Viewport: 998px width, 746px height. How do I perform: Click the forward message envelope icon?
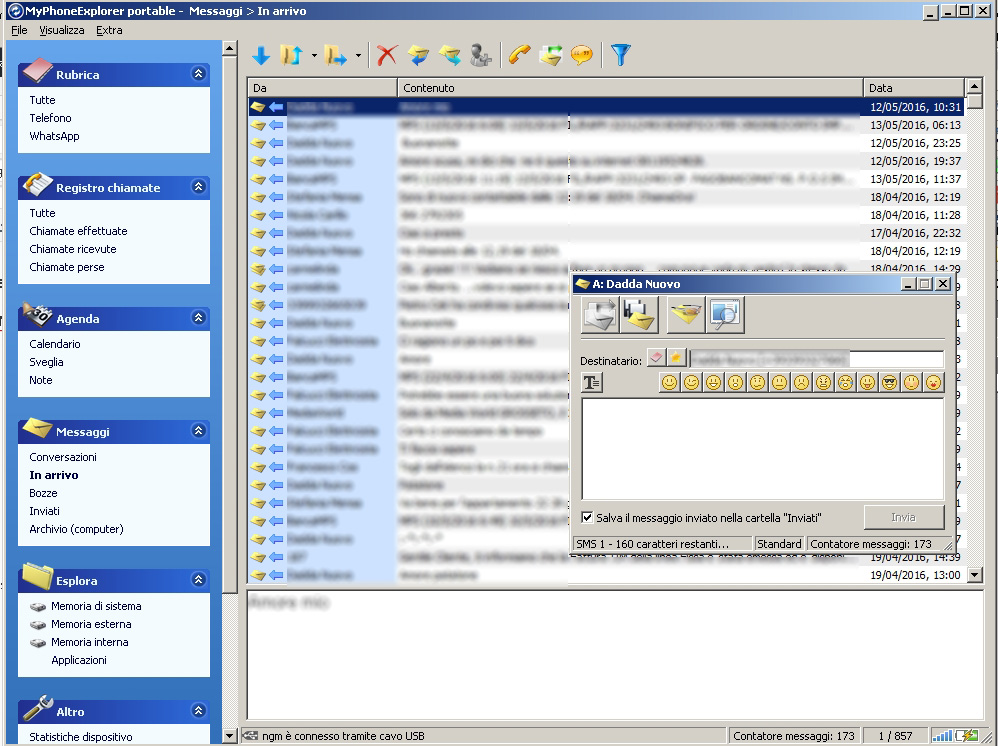pos(449,55)
